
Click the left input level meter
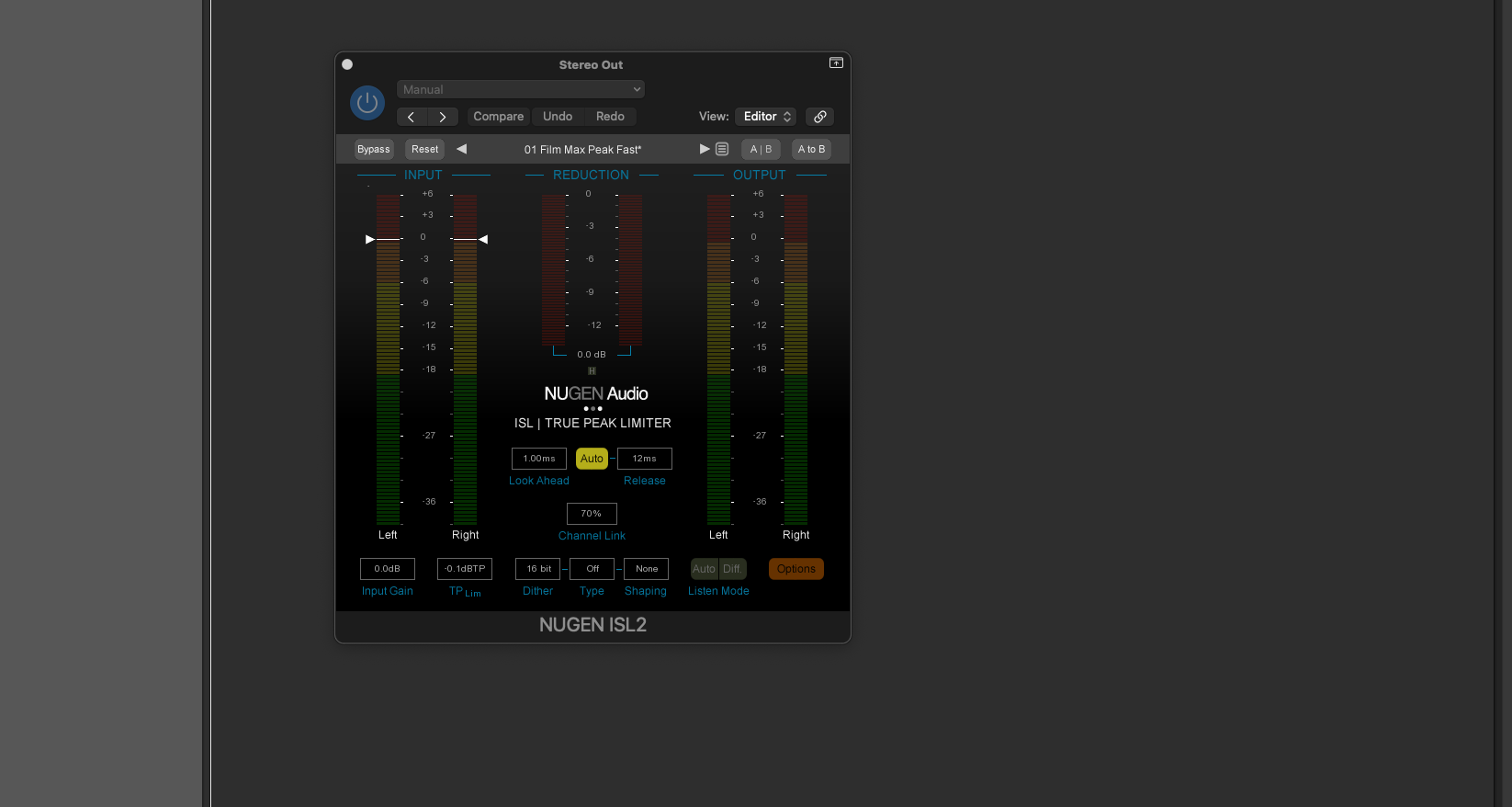pyautogui.click(x=389, y=358)
